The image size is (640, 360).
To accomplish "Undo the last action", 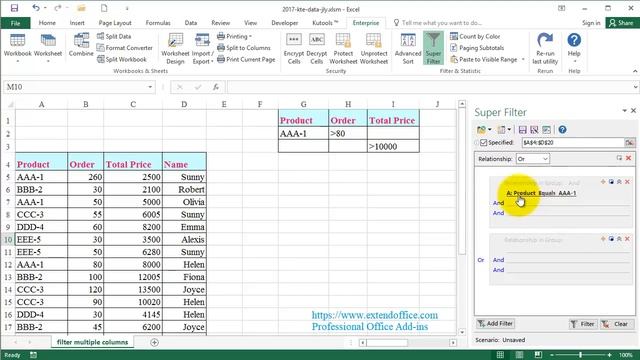I will tap(36, 8).
